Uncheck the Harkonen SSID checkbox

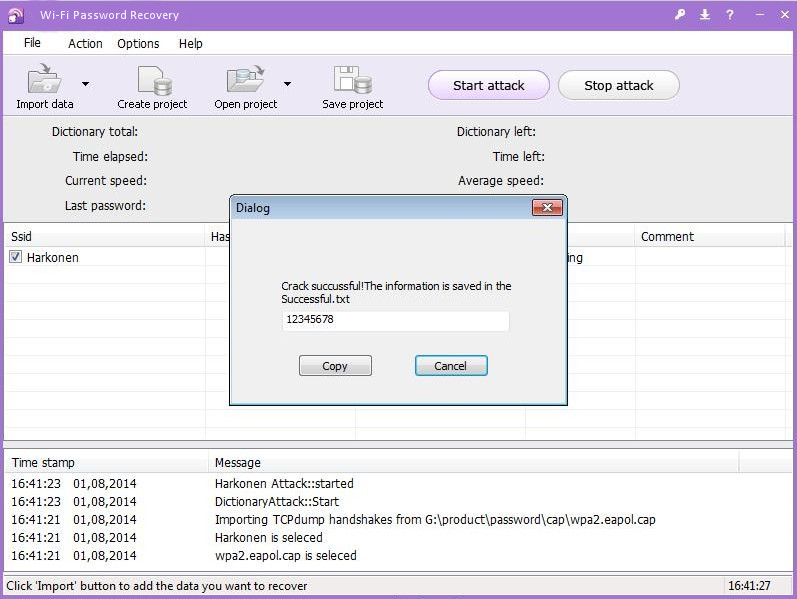pos(16,258)
